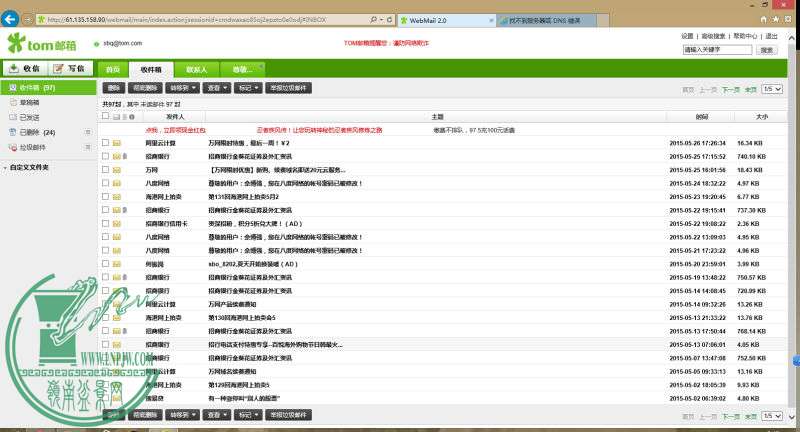Open the top 转移到 dropdown
Screen dimensions: 800x432
point(183,88)
